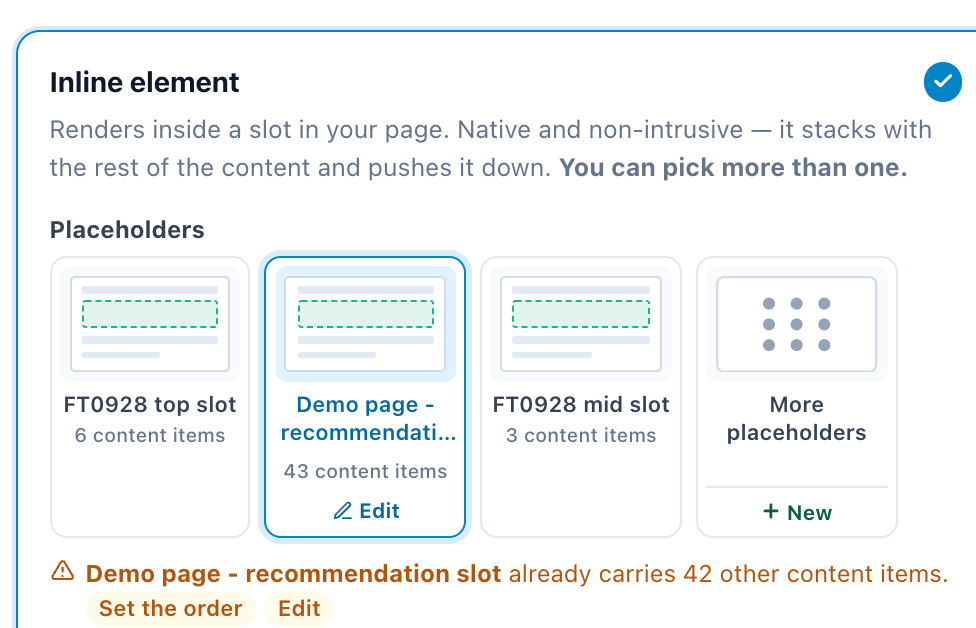Image resolution: width=976 pixels, height=628 pixels.
Task: Select the FT0928 mid slot placeholder card
Action: 581,397
